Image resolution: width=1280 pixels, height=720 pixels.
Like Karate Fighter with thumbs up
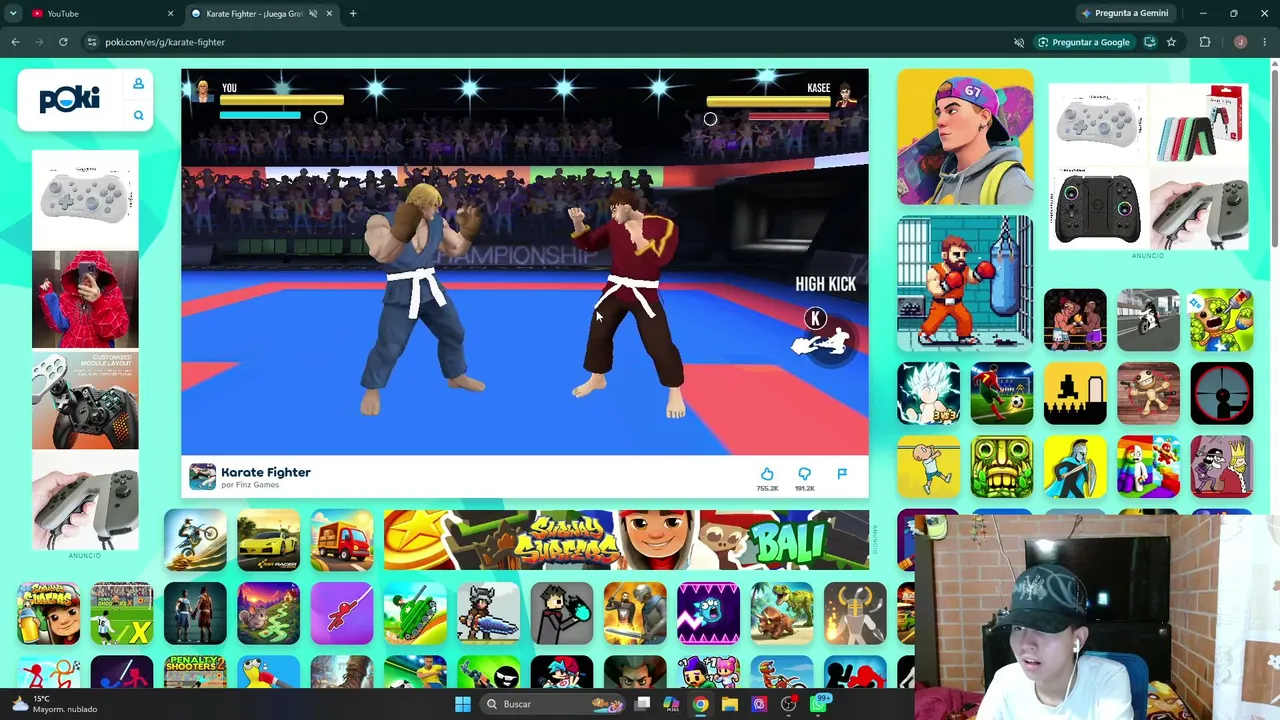pyautogui.click(x=767, y=474)
